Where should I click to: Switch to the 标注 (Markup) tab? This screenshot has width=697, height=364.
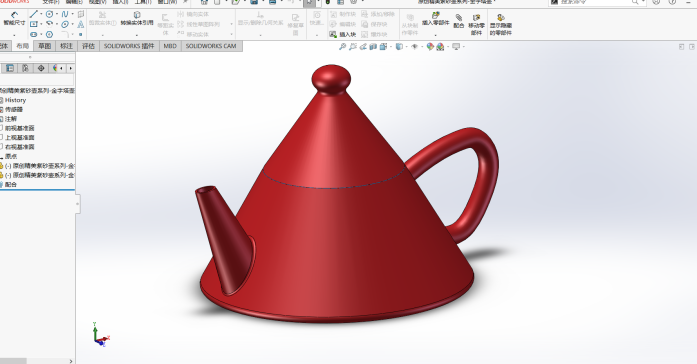66,46
